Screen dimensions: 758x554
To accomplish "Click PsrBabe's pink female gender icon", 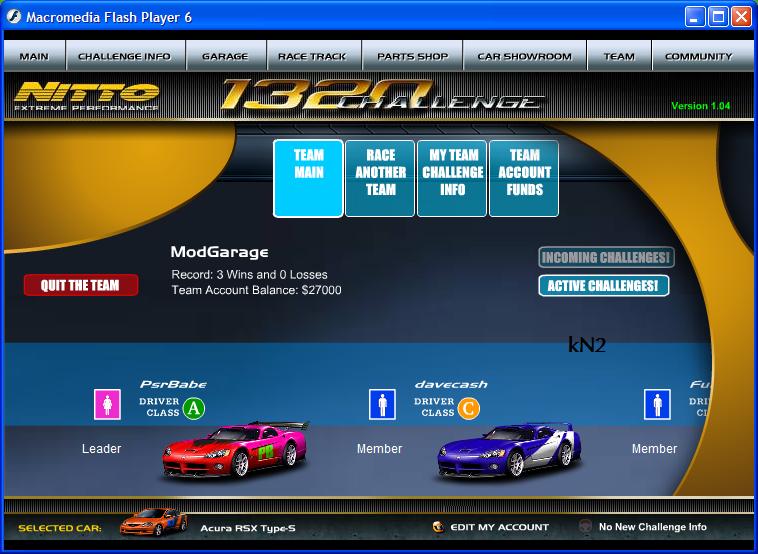I will pyautogui.click(x=107, y=404).
